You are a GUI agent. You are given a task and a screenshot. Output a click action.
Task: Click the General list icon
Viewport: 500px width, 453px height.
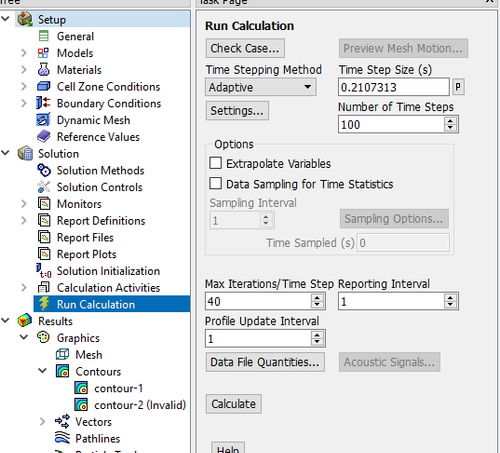[x=44, y=36]
